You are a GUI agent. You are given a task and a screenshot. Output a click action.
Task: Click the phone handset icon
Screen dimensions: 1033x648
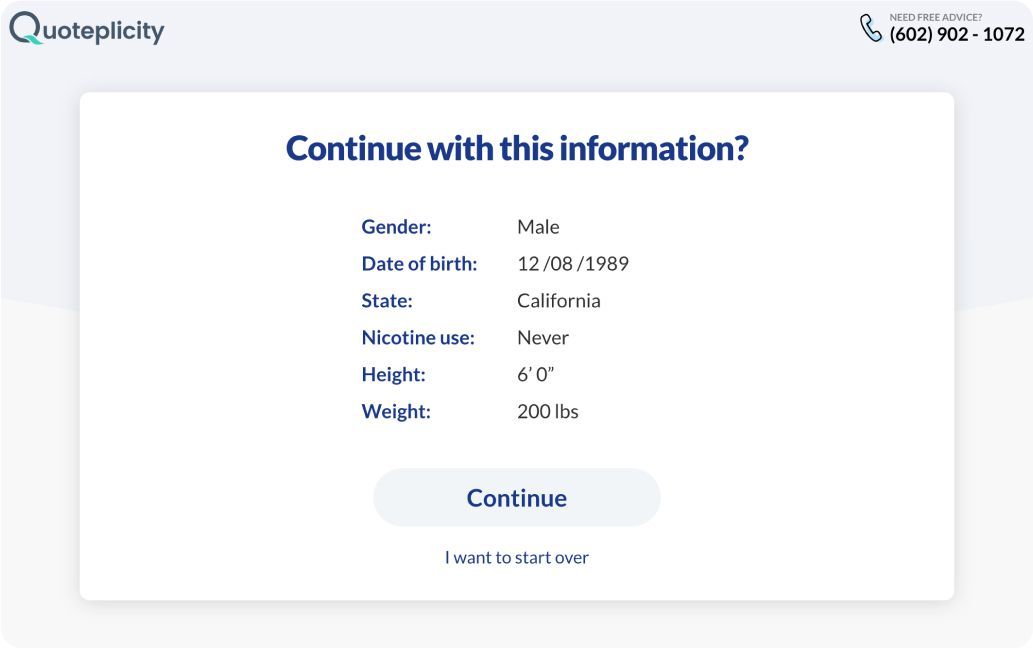point(871,28)
